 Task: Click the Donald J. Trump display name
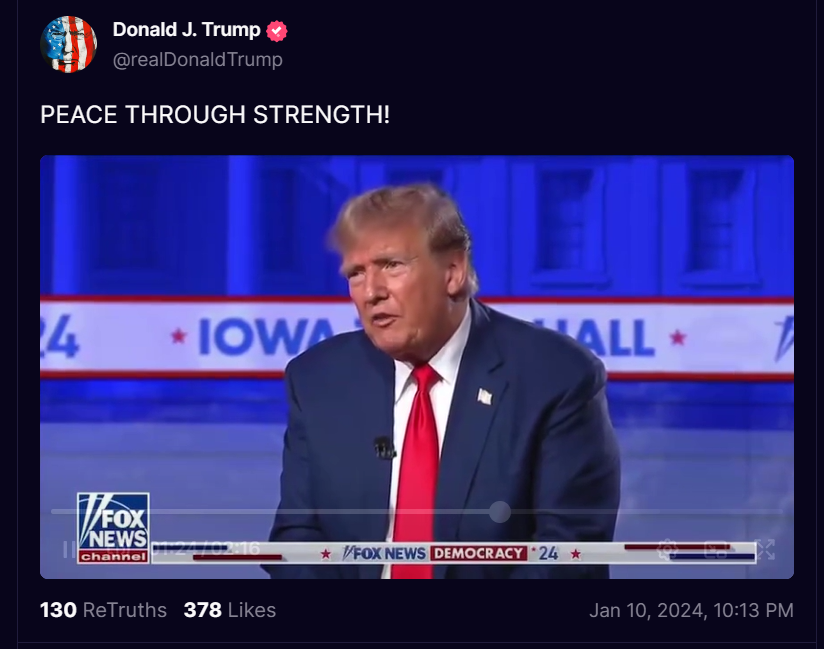point(187,30)
